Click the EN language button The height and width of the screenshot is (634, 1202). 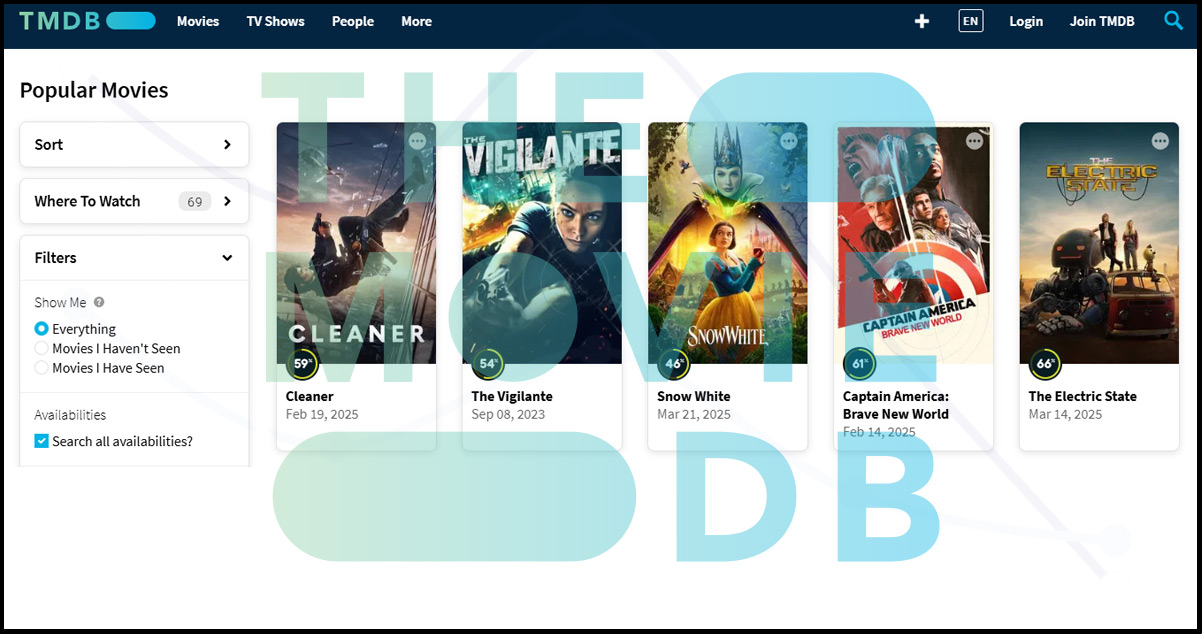(x=970, y=21)
